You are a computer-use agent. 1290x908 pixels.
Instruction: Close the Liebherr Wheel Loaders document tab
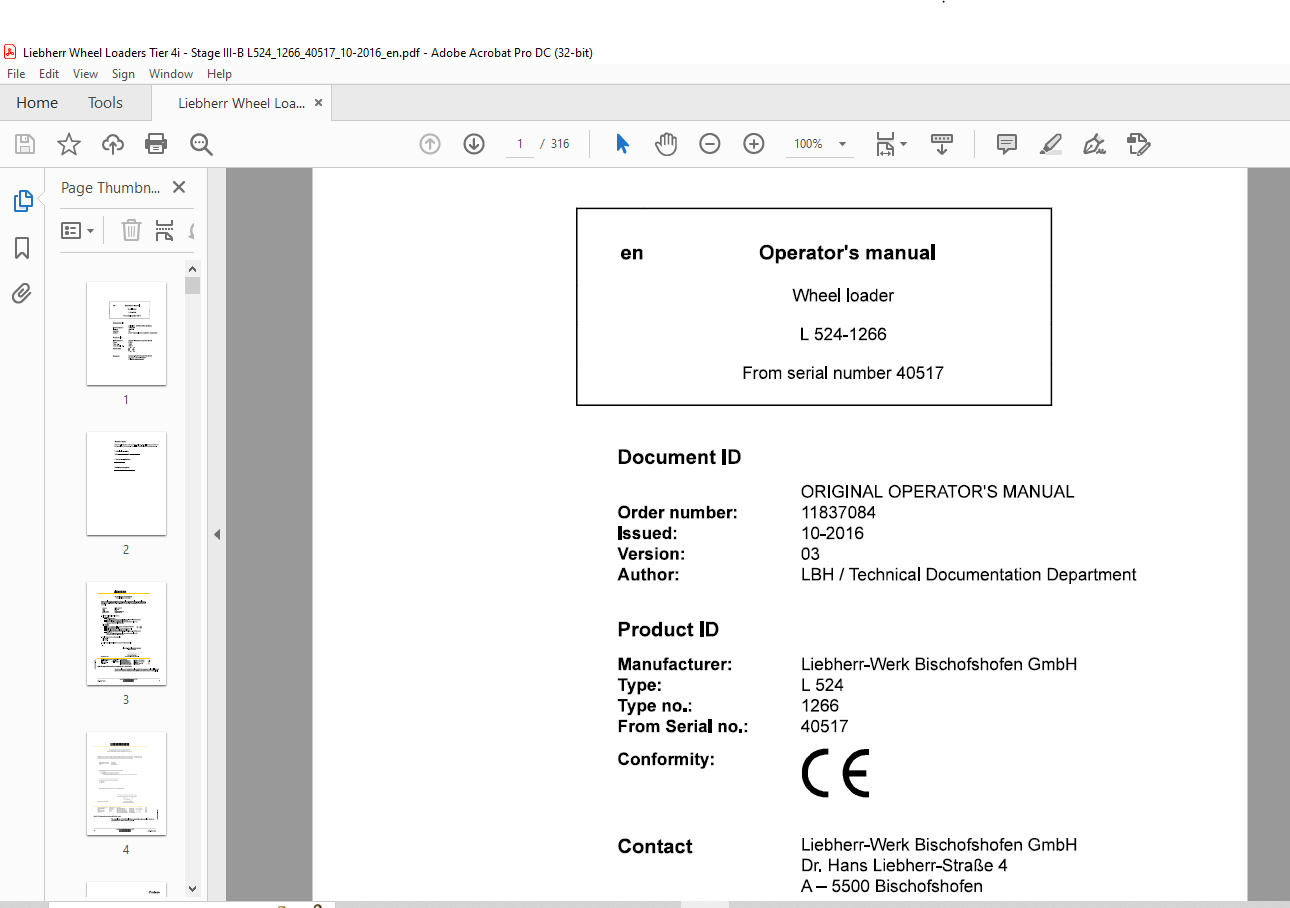(318, 103)
